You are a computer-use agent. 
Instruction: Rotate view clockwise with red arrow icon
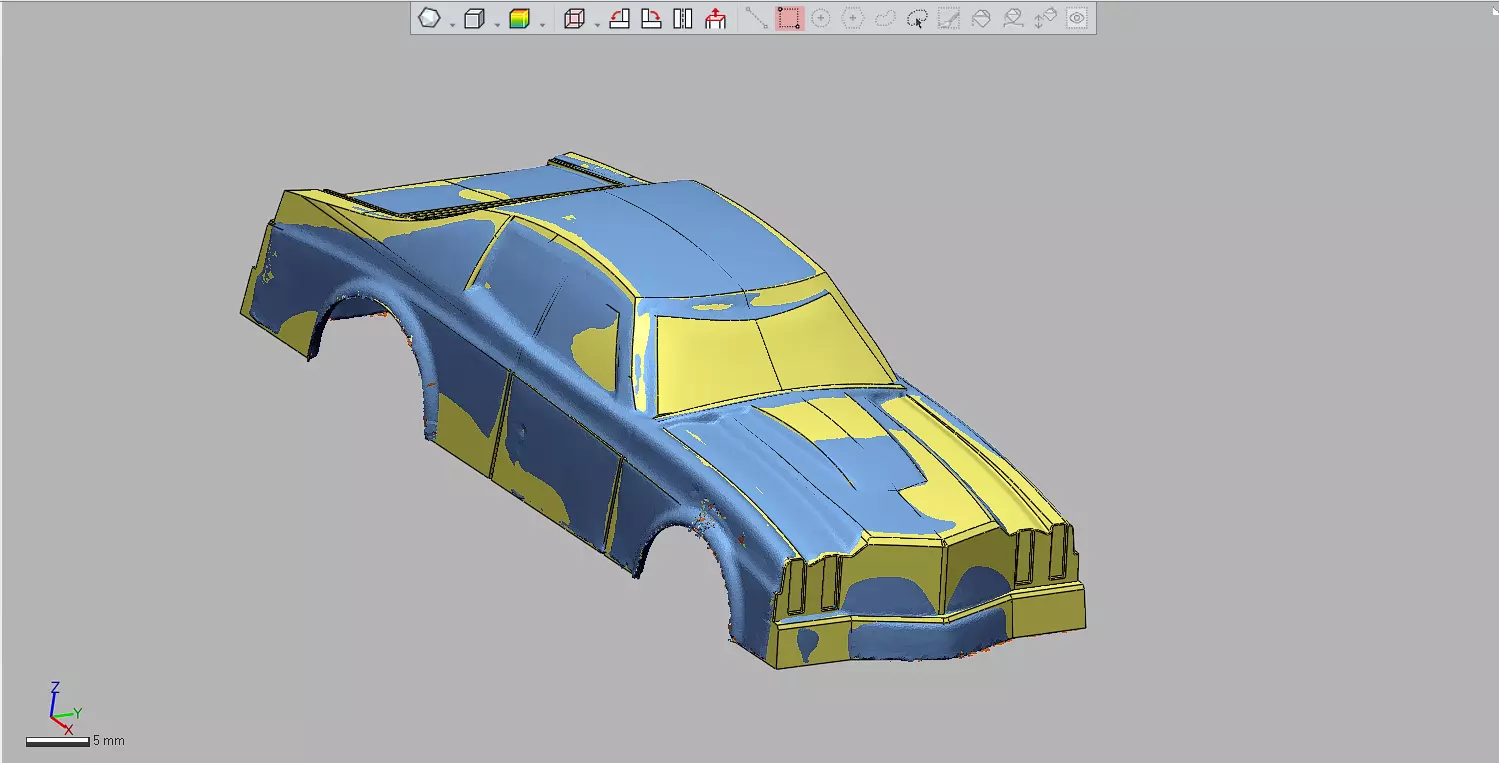click(x=651, y=18)
